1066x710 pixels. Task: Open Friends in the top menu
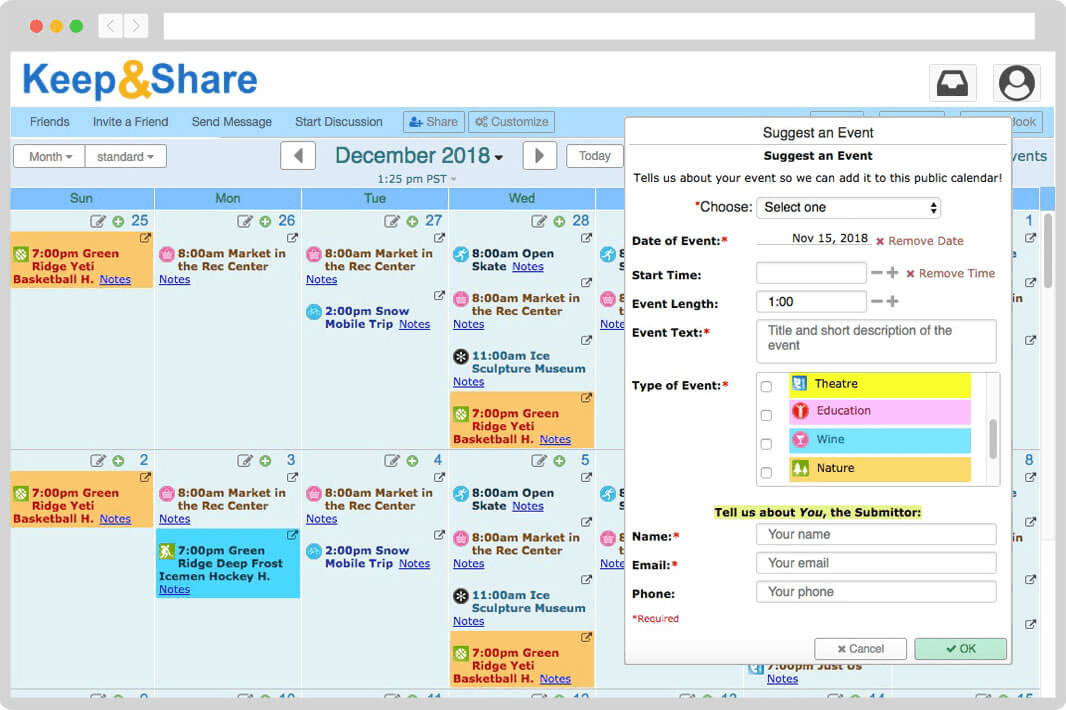pyautogui.click(x=50, y=122)
